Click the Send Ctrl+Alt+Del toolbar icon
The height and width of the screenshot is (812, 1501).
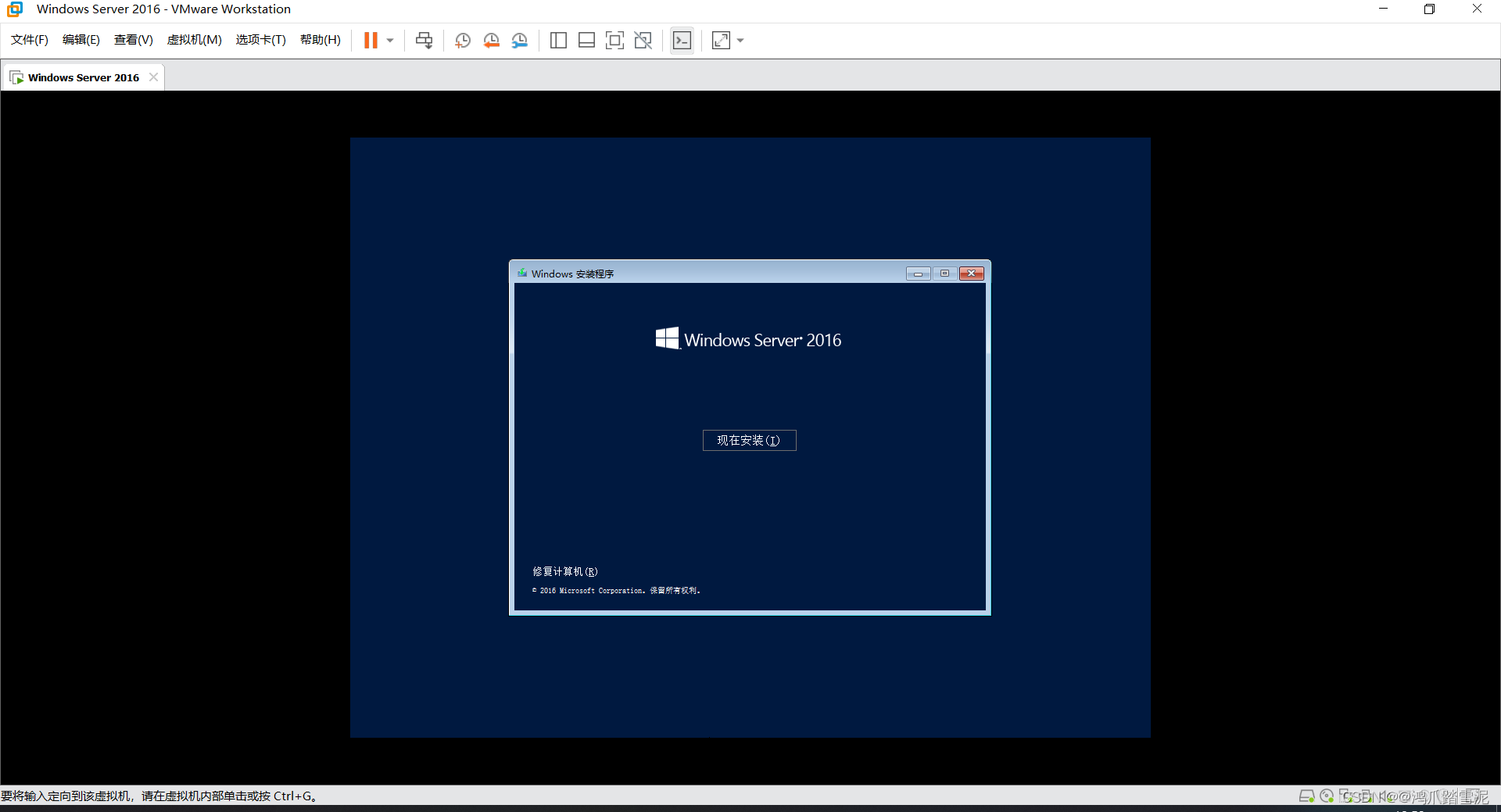click(x=425, y=40)
